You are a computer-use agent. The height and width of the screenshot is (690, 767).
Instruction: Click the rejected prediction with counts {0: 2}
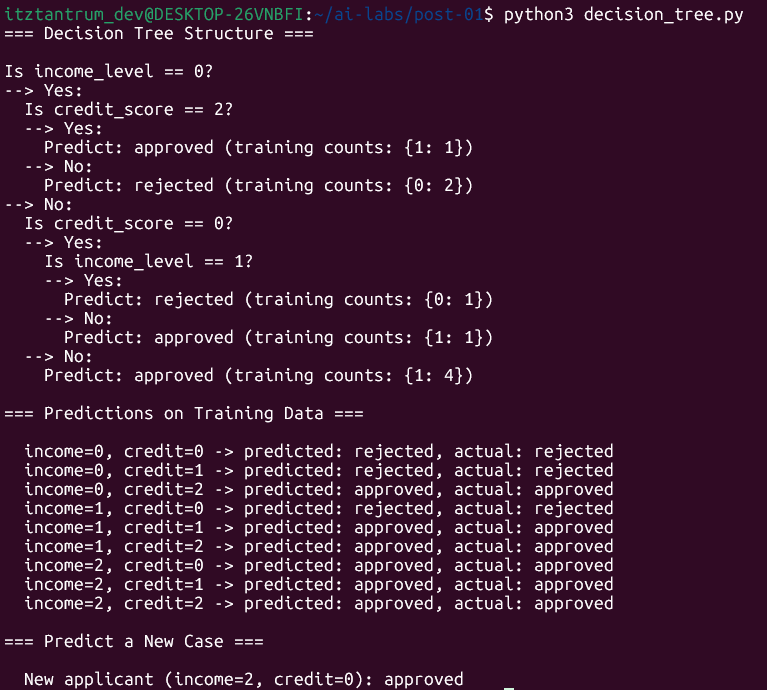coord(258,186)
